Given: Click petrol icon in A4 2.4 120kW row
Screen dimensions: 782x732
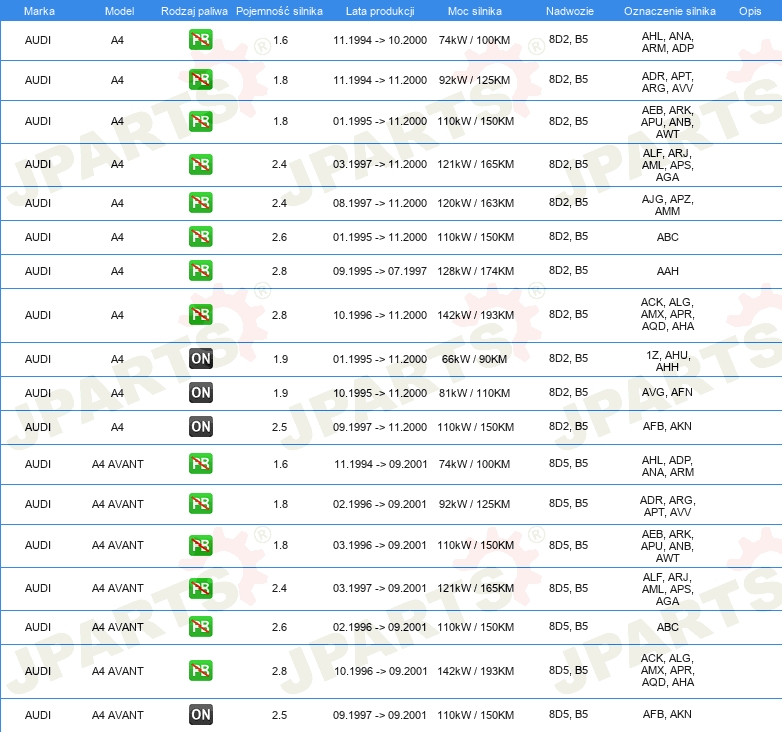Looking at the screenshot, I should pyautogui.click(x=201, y=202).
